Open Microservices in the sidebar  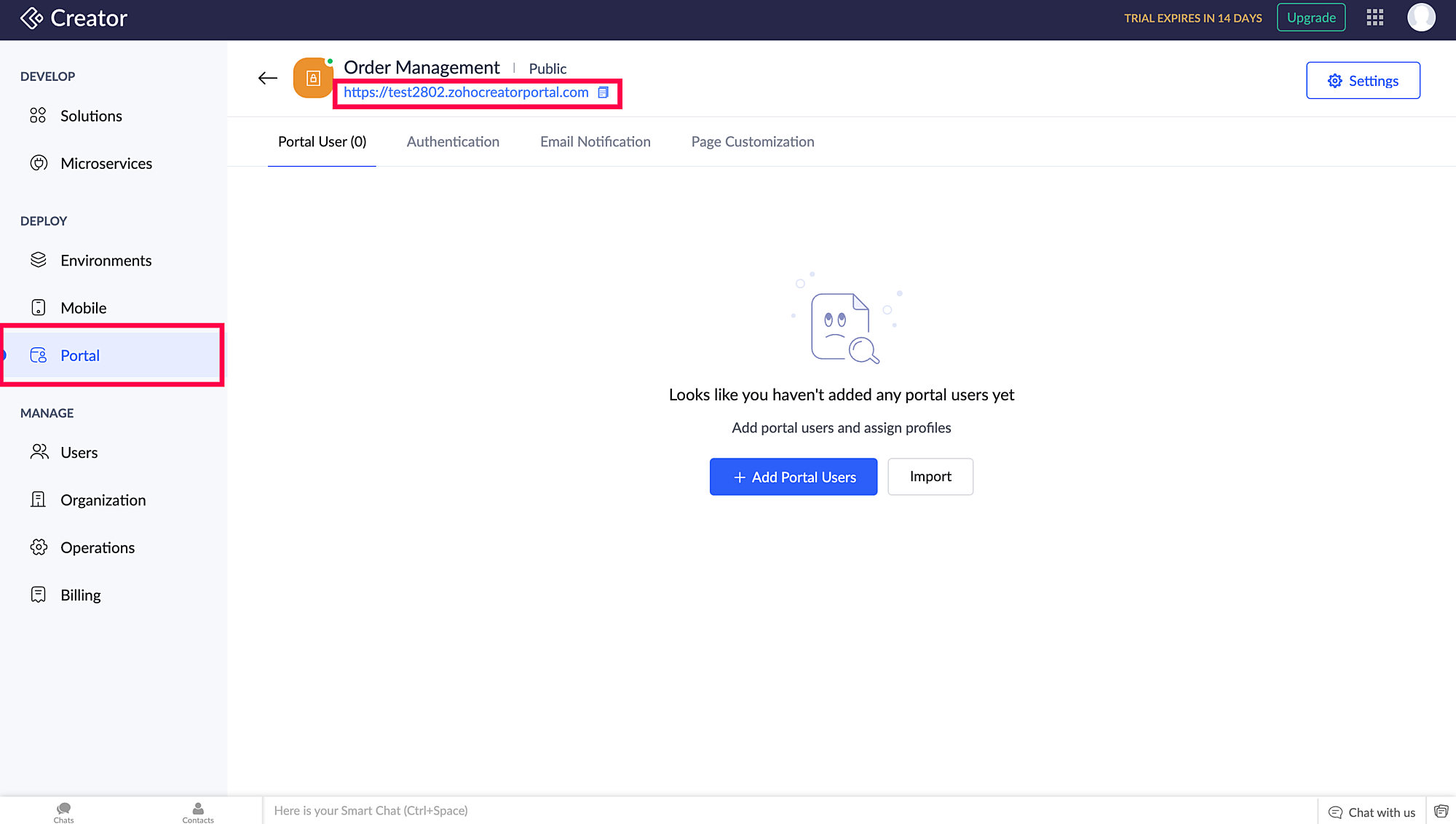pos(106,164)
